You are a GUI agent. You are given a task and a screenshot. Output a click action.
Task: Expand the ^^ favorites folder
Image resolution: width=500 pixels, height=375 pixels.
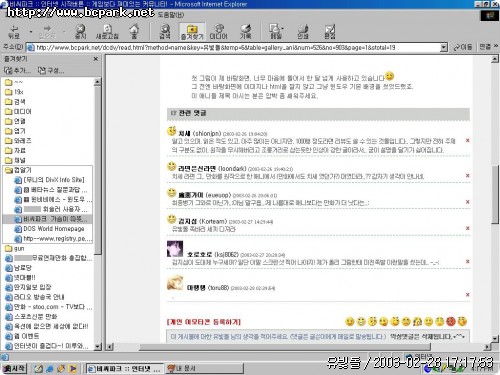(14, 82)
